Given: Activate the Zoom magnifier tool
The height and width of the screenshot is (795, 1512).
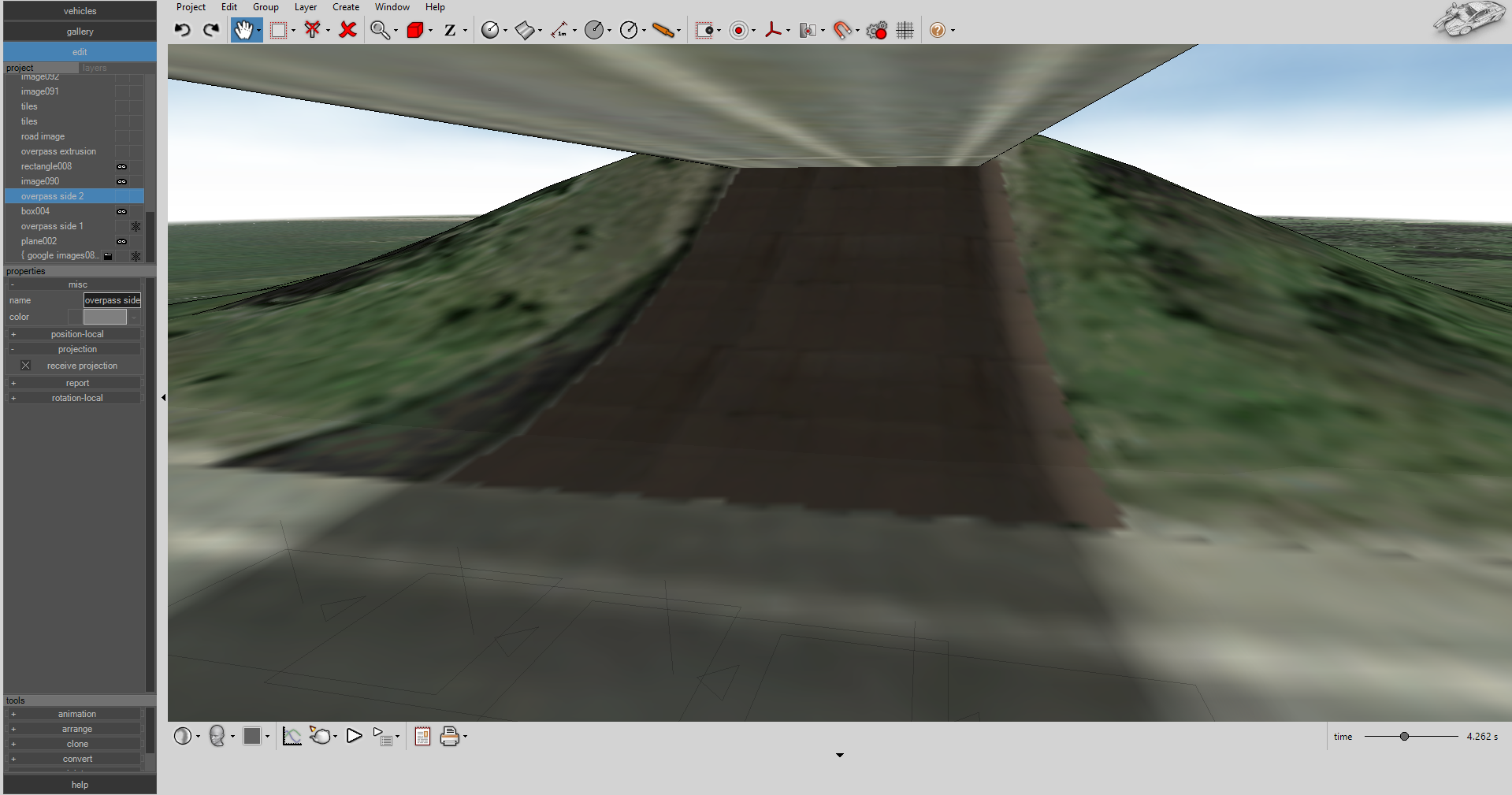Looking at the screenshot, I should click(x=380, y=30).
